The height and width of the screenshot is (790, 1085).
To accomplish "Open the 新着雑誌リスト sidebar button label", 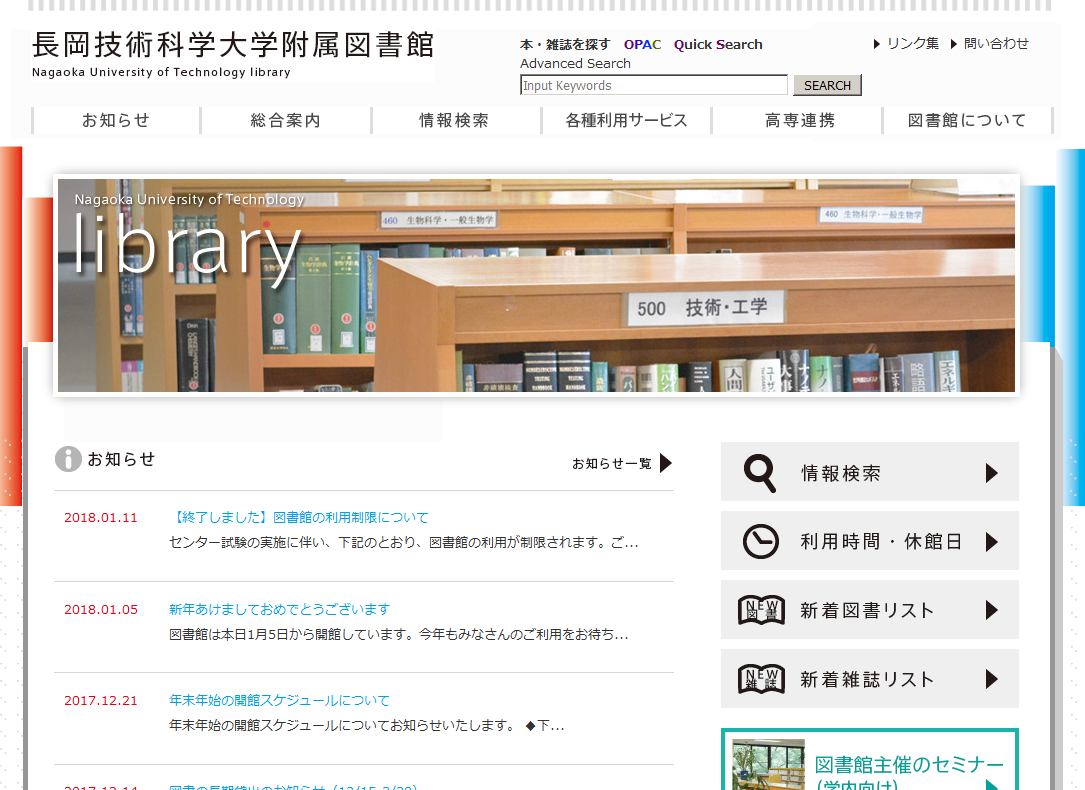I will [x=867, y=679].
